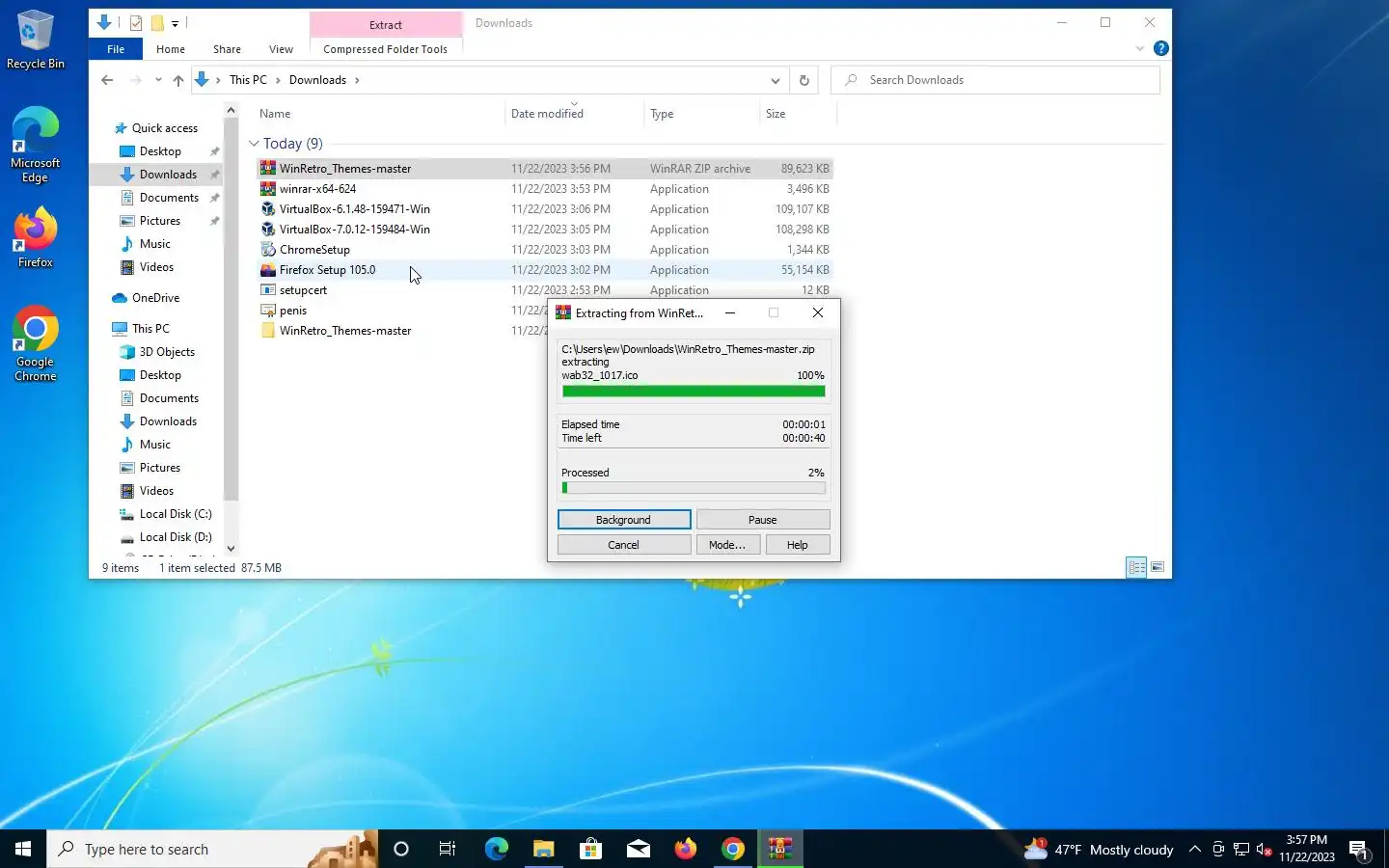
Task: Collapse the Today (9) group
Action: 255,144
